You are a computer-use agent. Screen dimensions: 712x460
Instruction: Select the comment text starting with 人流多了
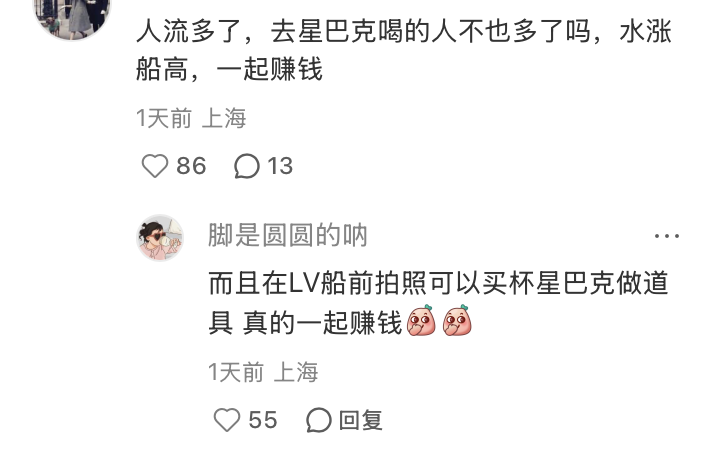coord(404,50)
